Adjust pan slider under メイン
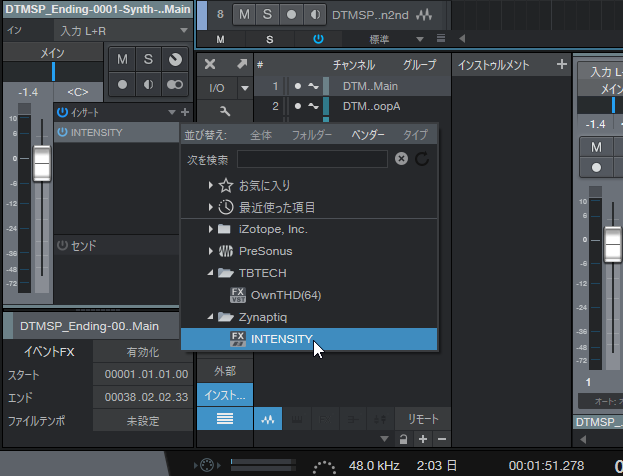Viewport: 623px width, 476px height. pyautogui.click(x=53, y=72)
